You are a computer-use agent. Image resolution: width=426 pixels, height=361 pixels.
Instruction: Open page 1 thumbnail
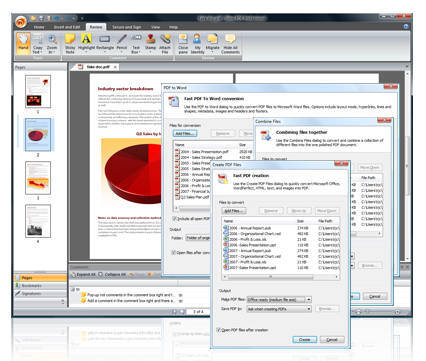38,91
